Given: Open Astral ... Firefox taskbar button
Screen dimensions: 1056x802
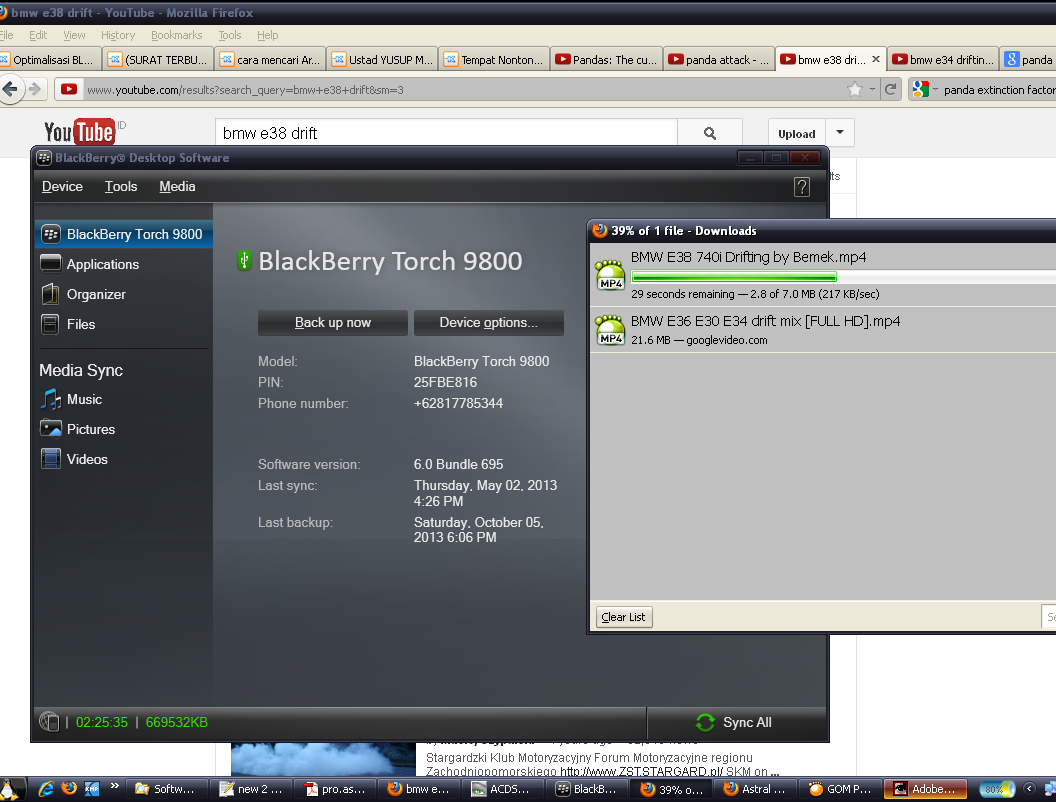Looking at the screenshot, I should coord(756,789).
